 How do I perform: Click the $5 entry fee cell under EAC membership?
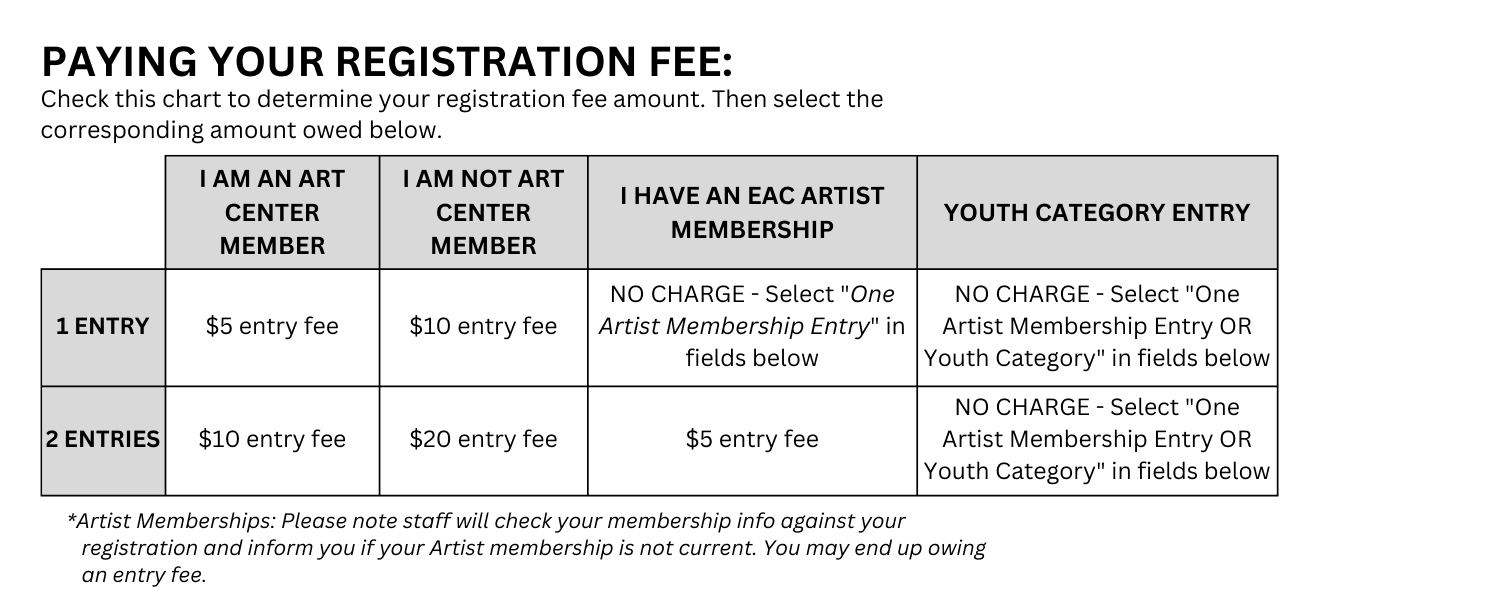pyautogui.click(x=752, y=440)
